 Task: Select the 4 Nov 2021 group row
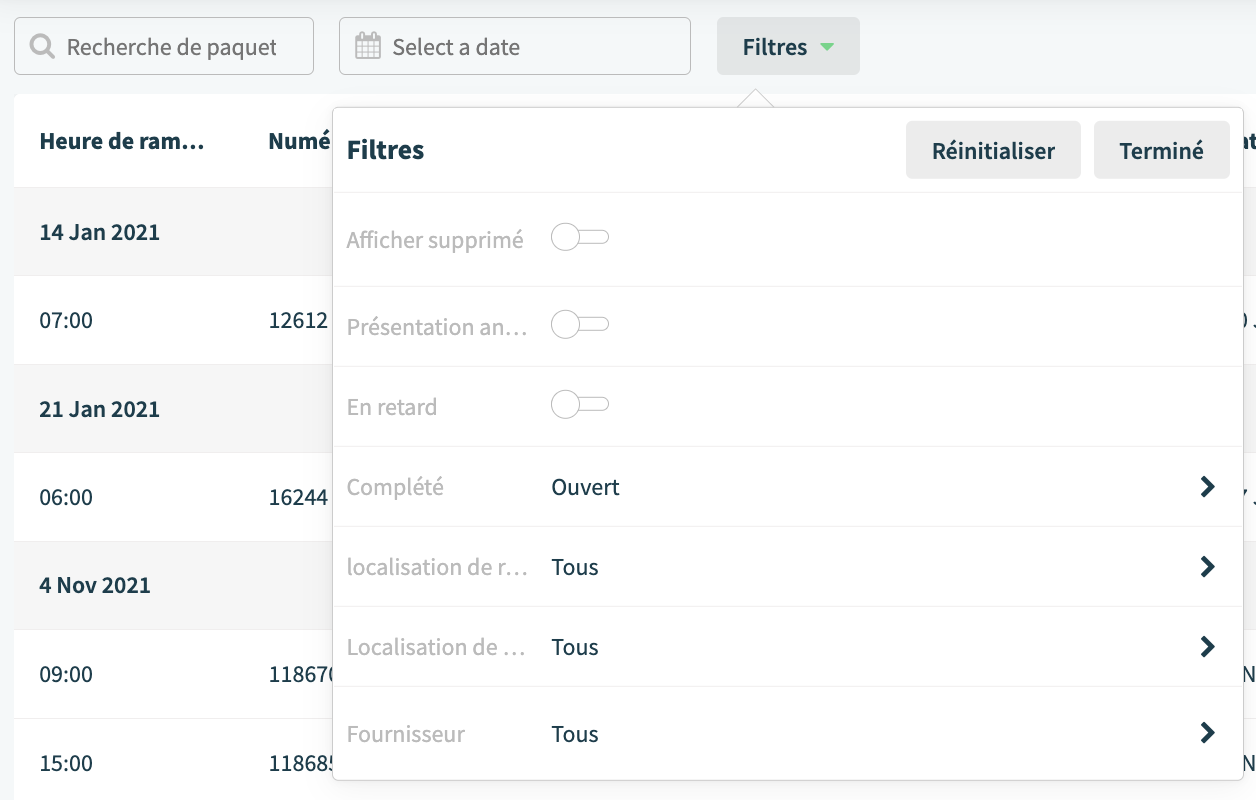click(x=173, y=585)
